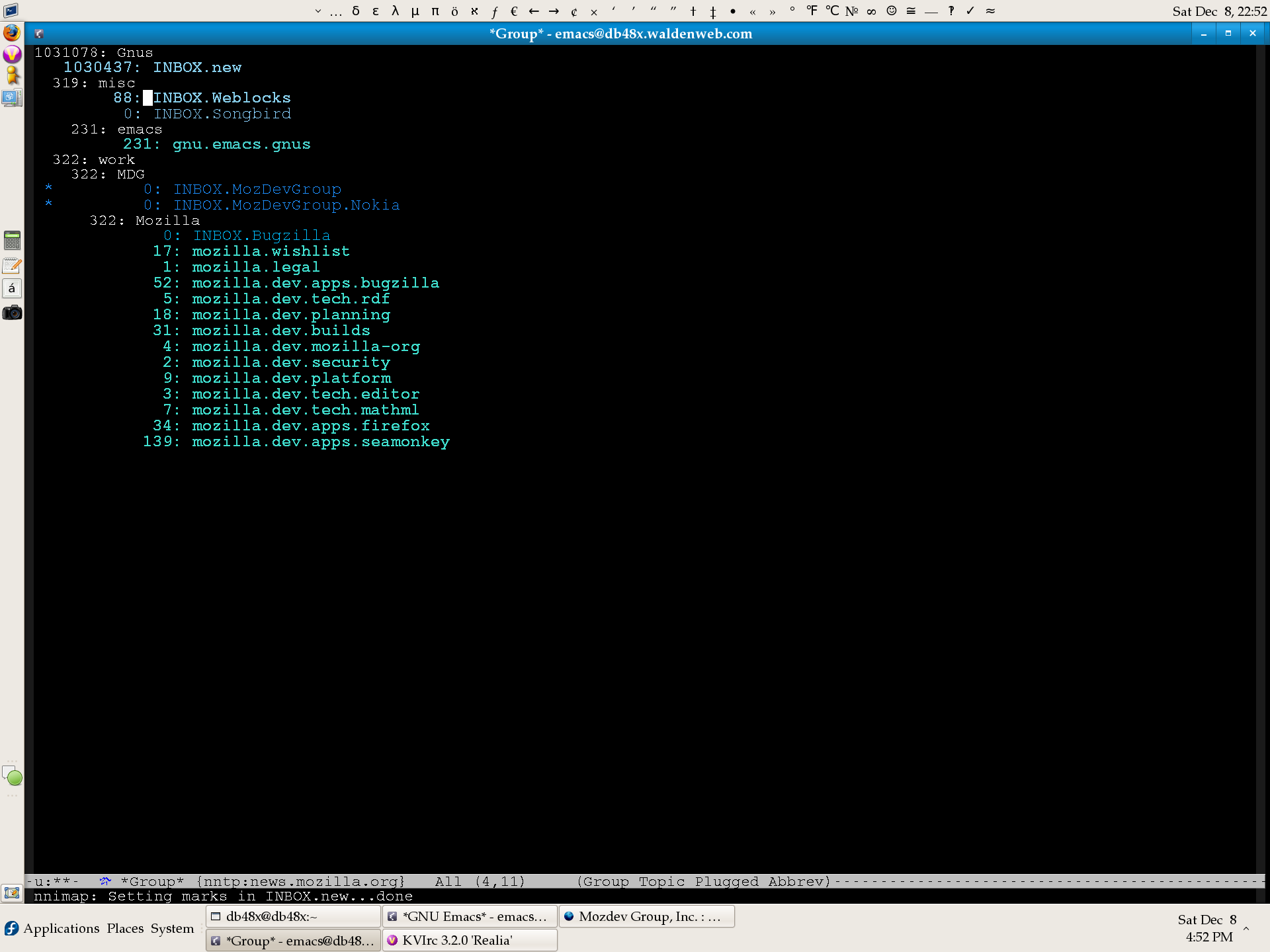Select the *Group* - emacs taskbar button

(293, 940)
